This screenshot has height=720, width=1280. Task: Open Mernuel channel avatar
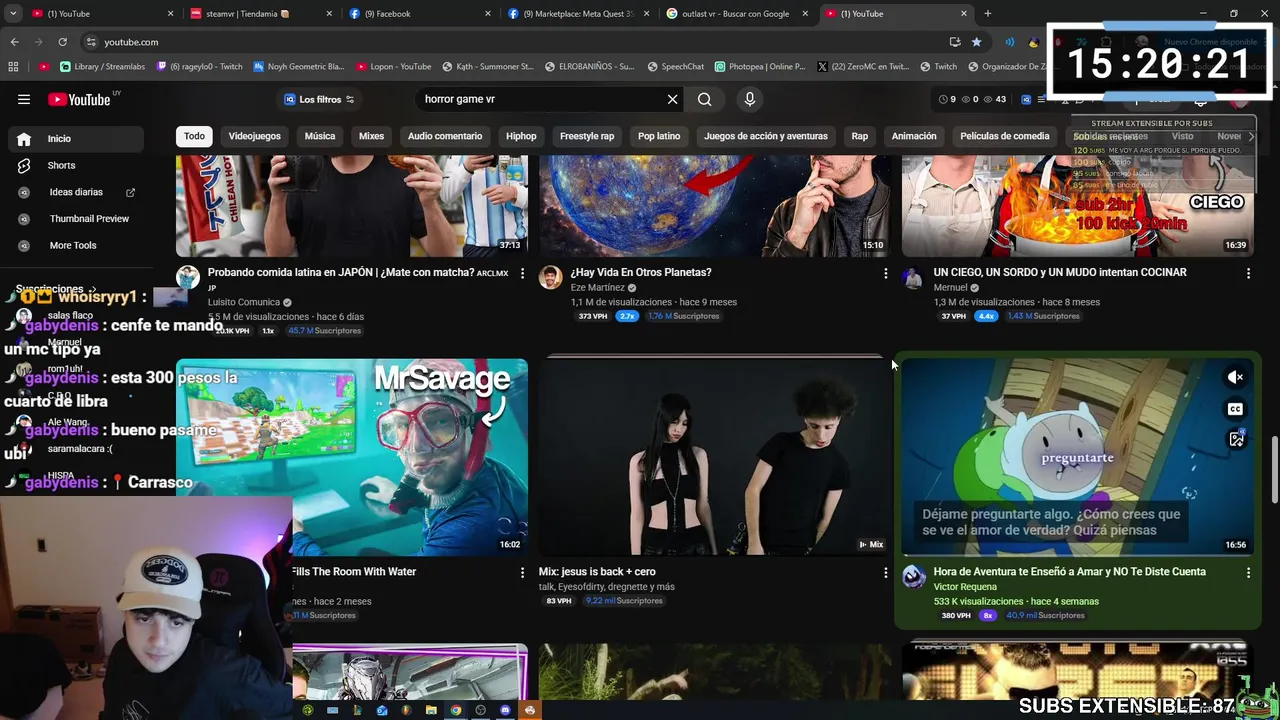tap(913, 277)
